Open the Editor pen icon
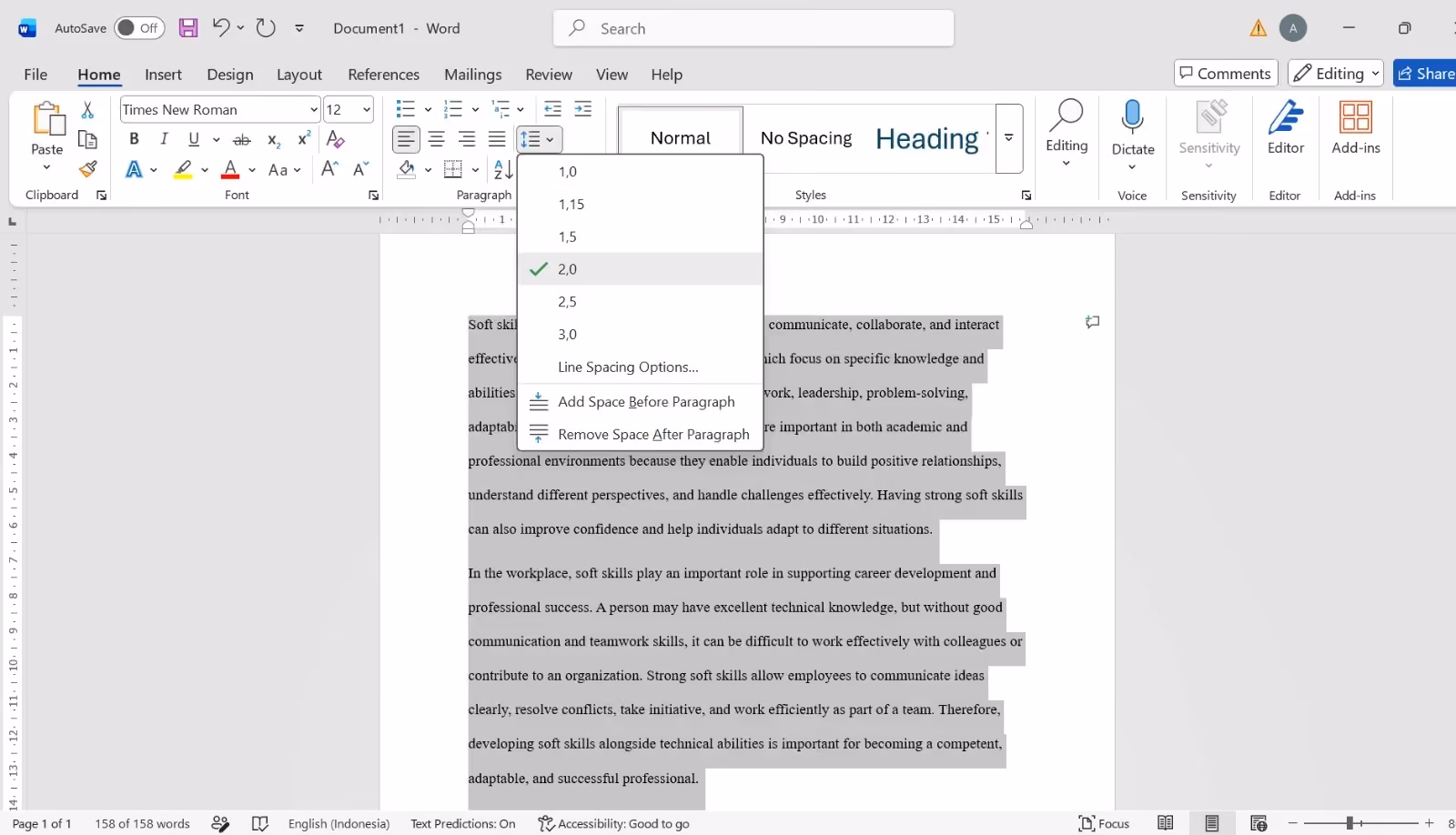1456x835 pixels. pos(1286,127)
